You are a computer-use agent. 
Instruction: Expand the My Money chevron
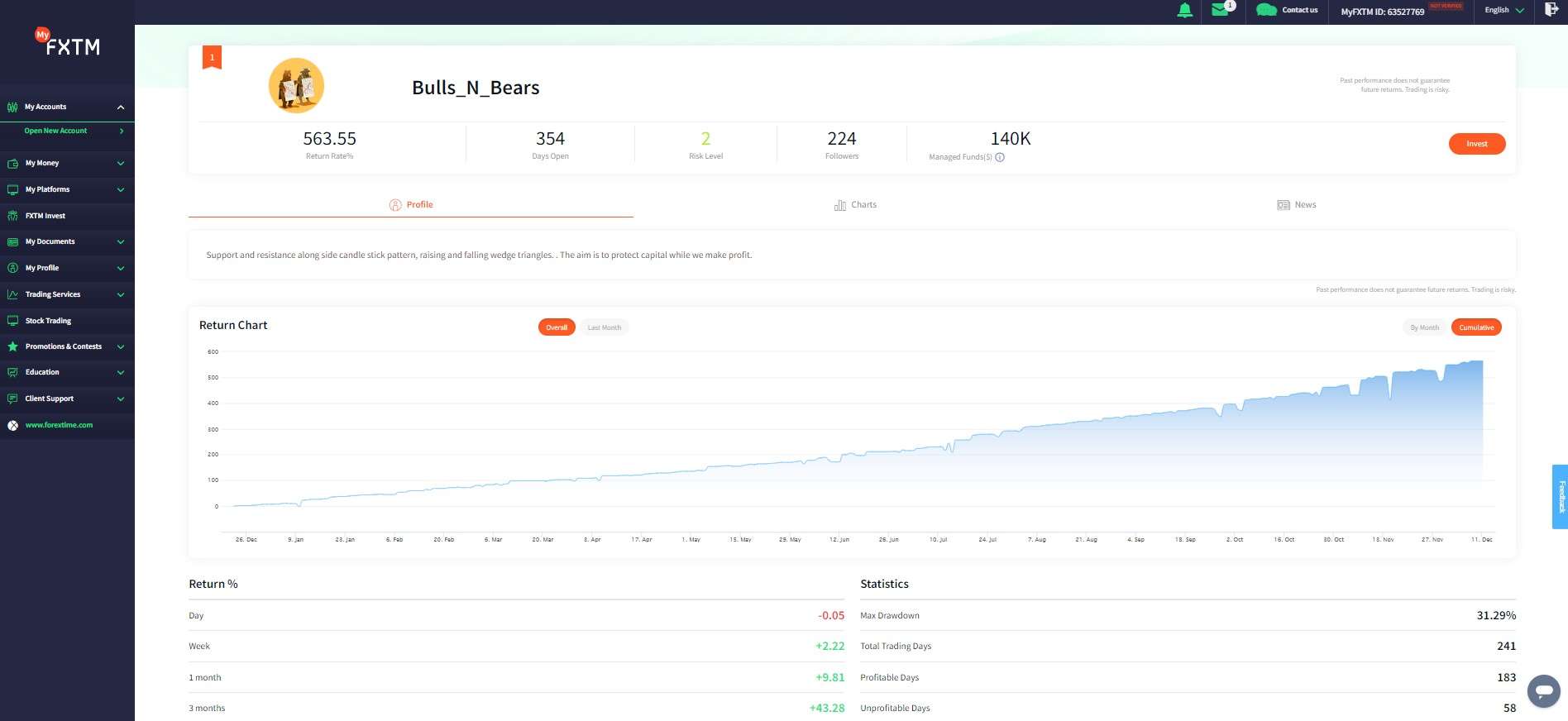(121, 164)
